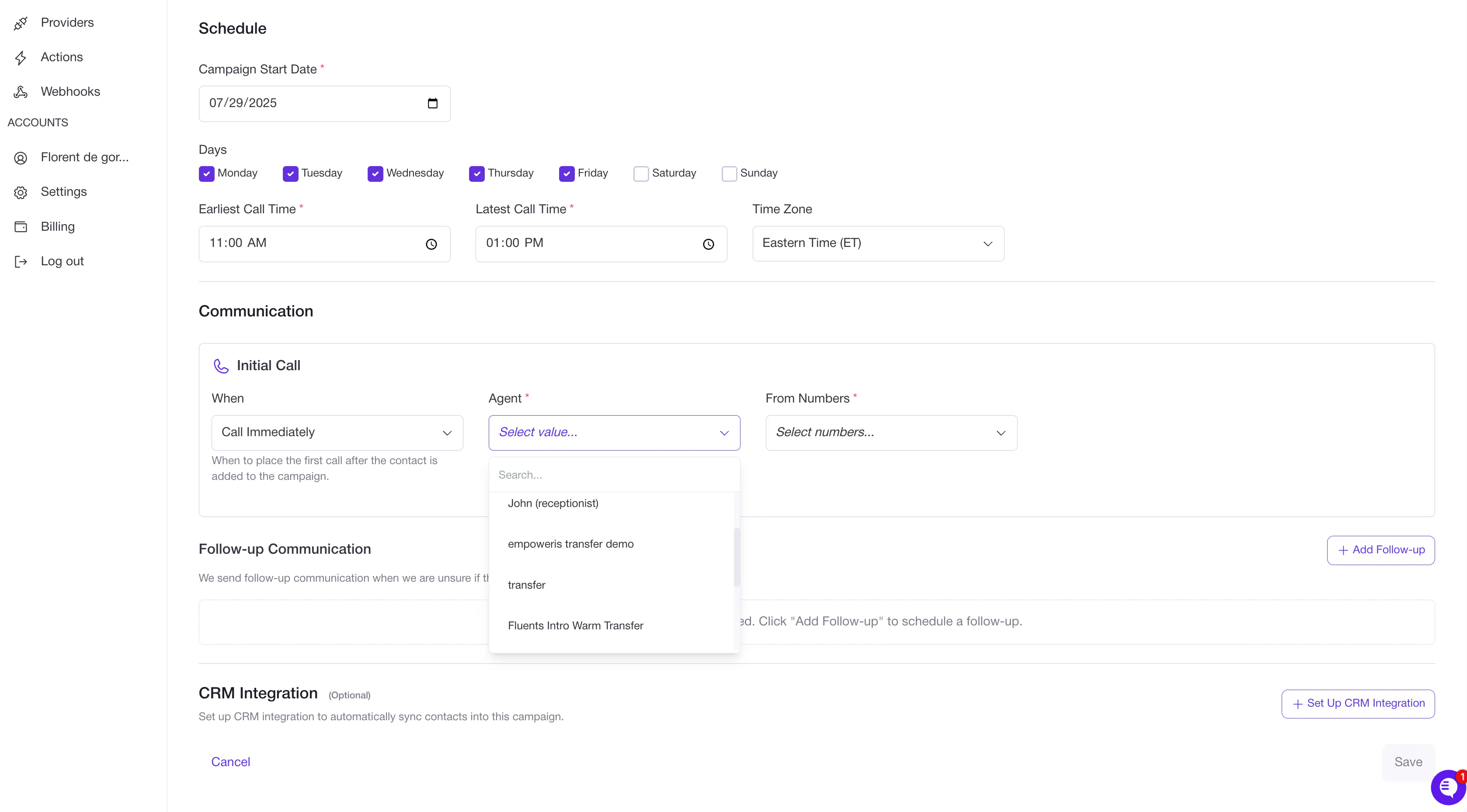1467x812 pixels.
Task: Uncheck the Thursday checkbox
Action: (476, 174)
